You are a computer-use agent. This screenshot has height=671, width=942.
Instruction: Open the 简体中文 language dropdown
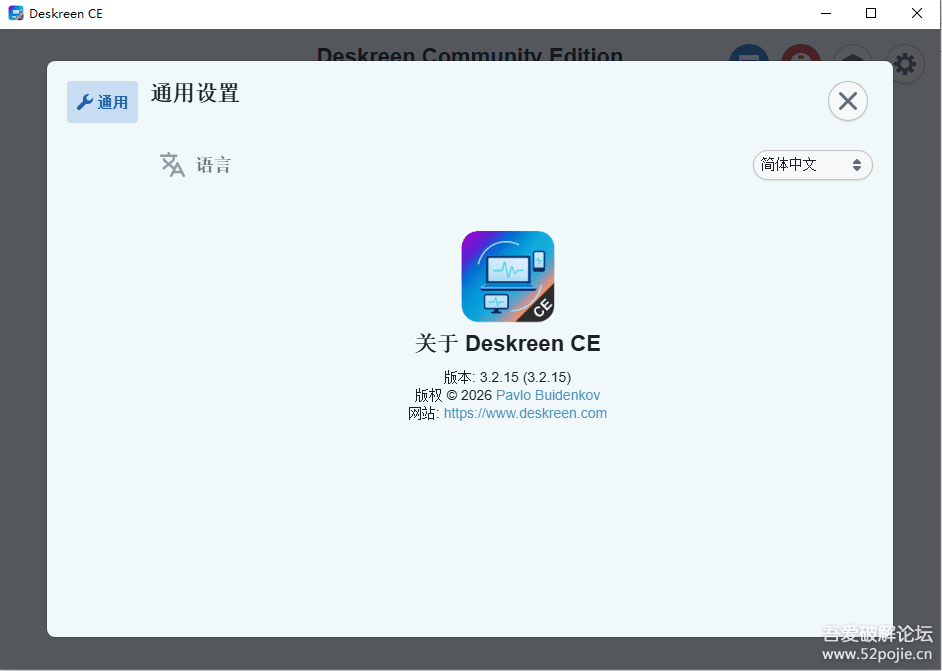pyautogui.click(x=812, y=165)
